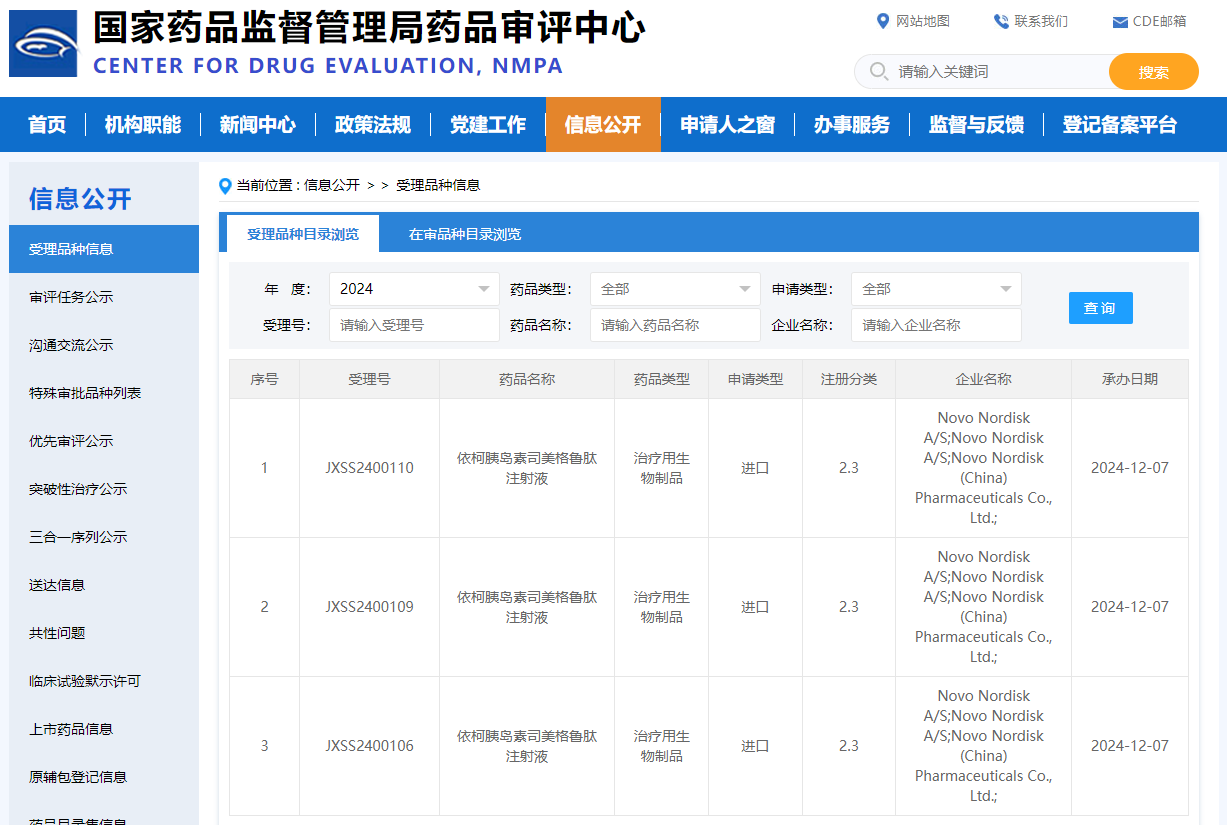Click the 网站地图 link
The height and width of the screenshot is (825, 1227).
click(x=923, y=21)
